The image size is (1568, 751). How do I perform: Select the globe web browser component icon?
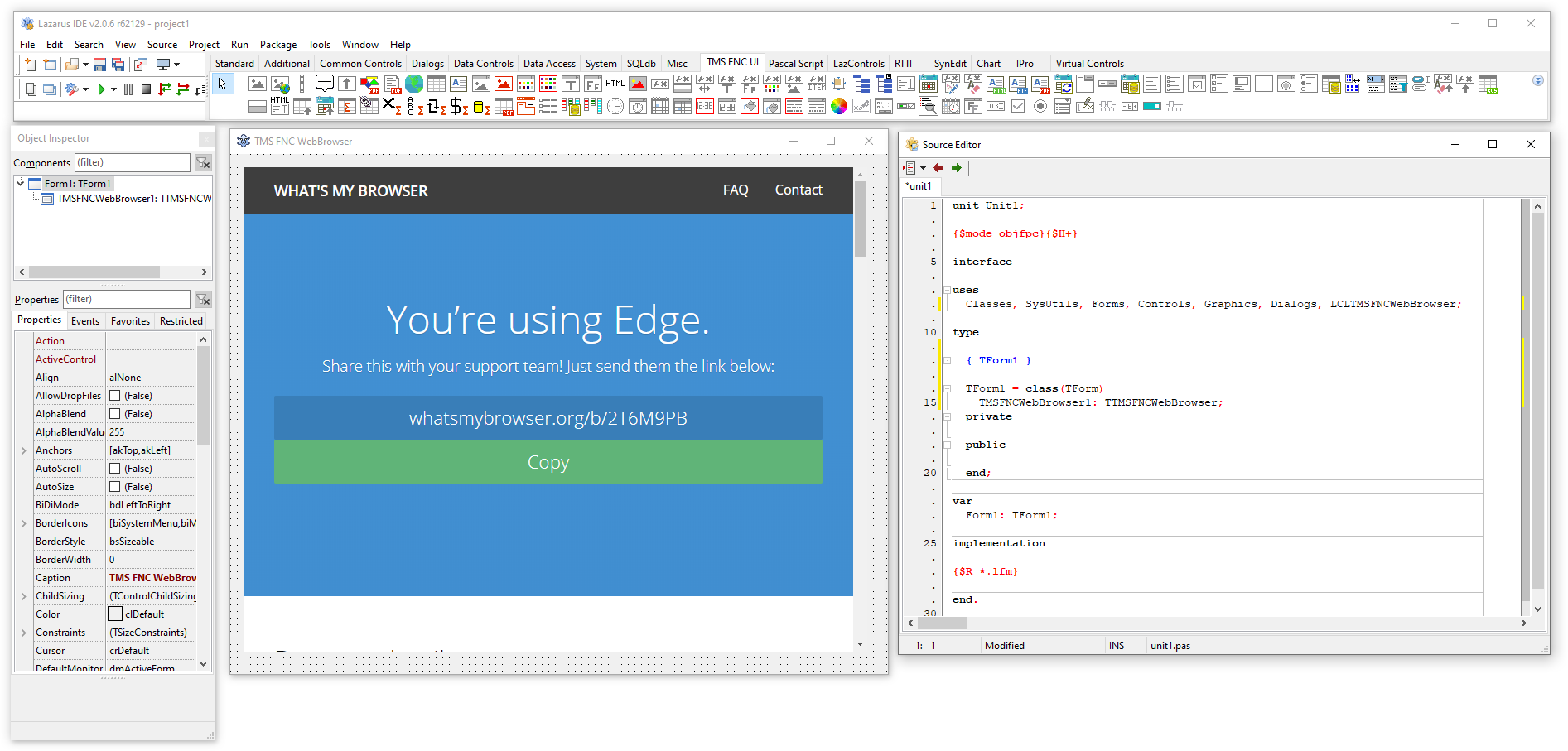tap(414, 84)
